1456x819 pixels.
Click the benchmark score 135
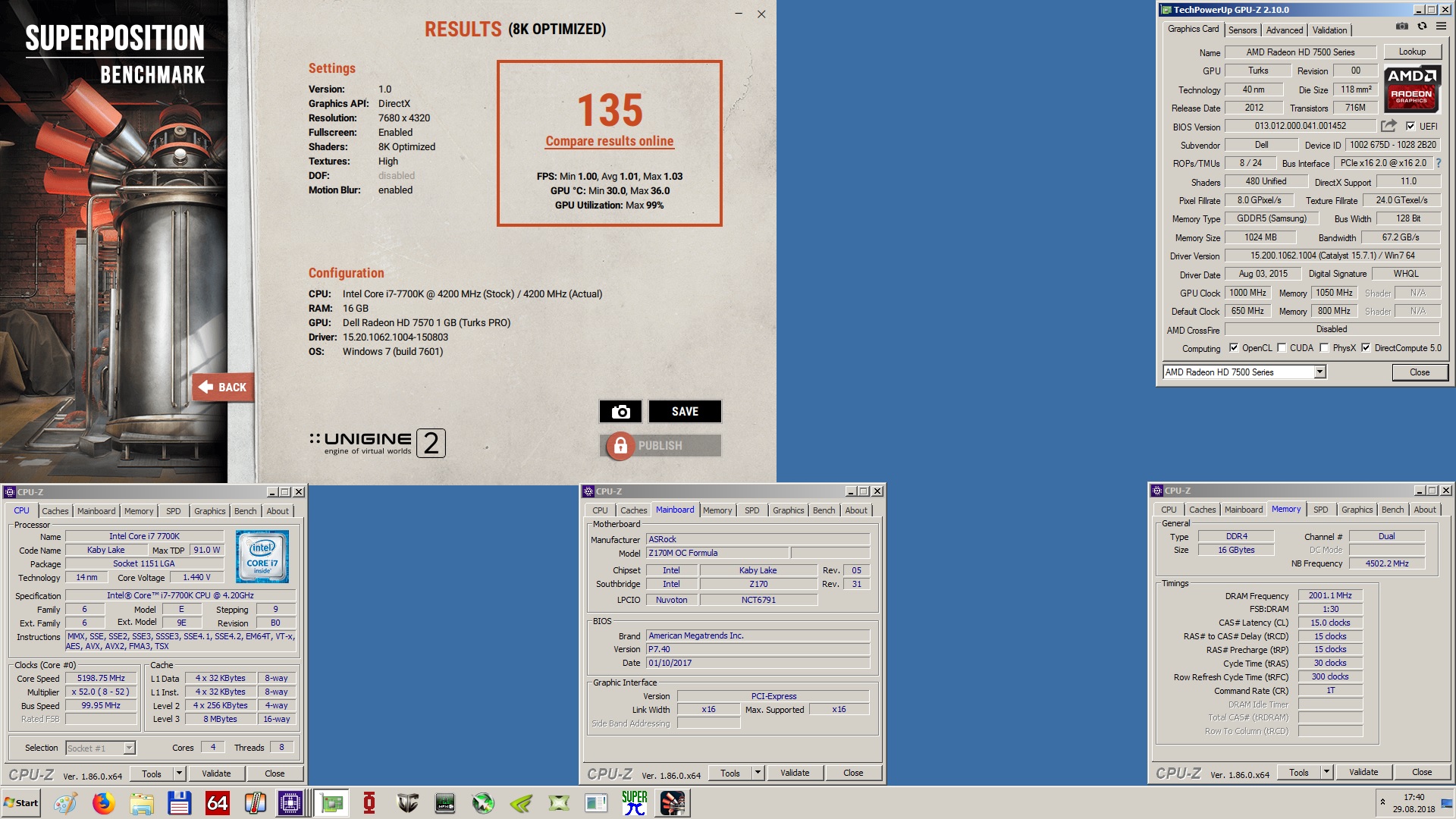610,110
